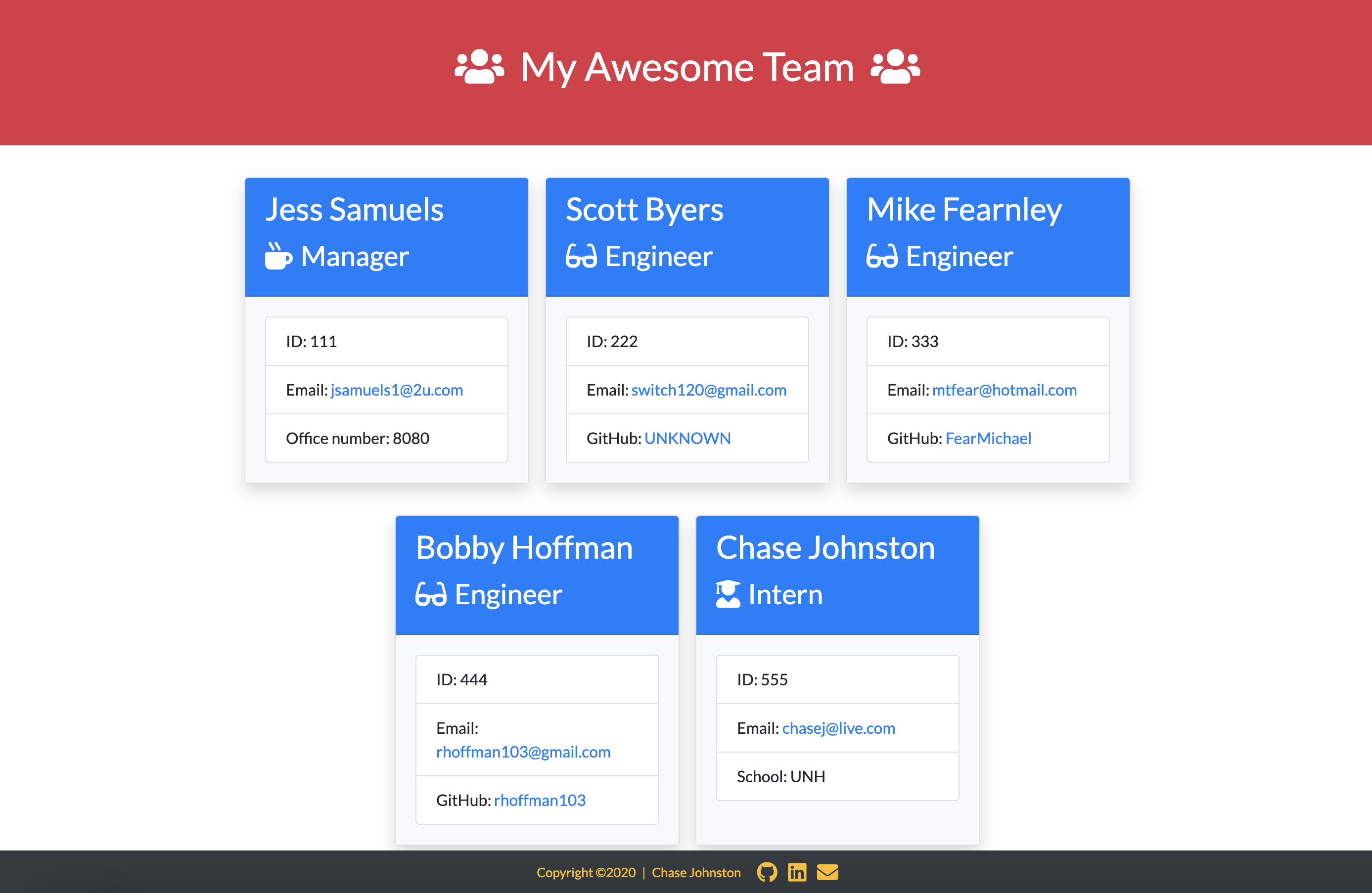Click Bobby Hoffman's Engineer role label
Image resolution: width=1372 pixels, height=893 pixels.
(x=508, y=594)
